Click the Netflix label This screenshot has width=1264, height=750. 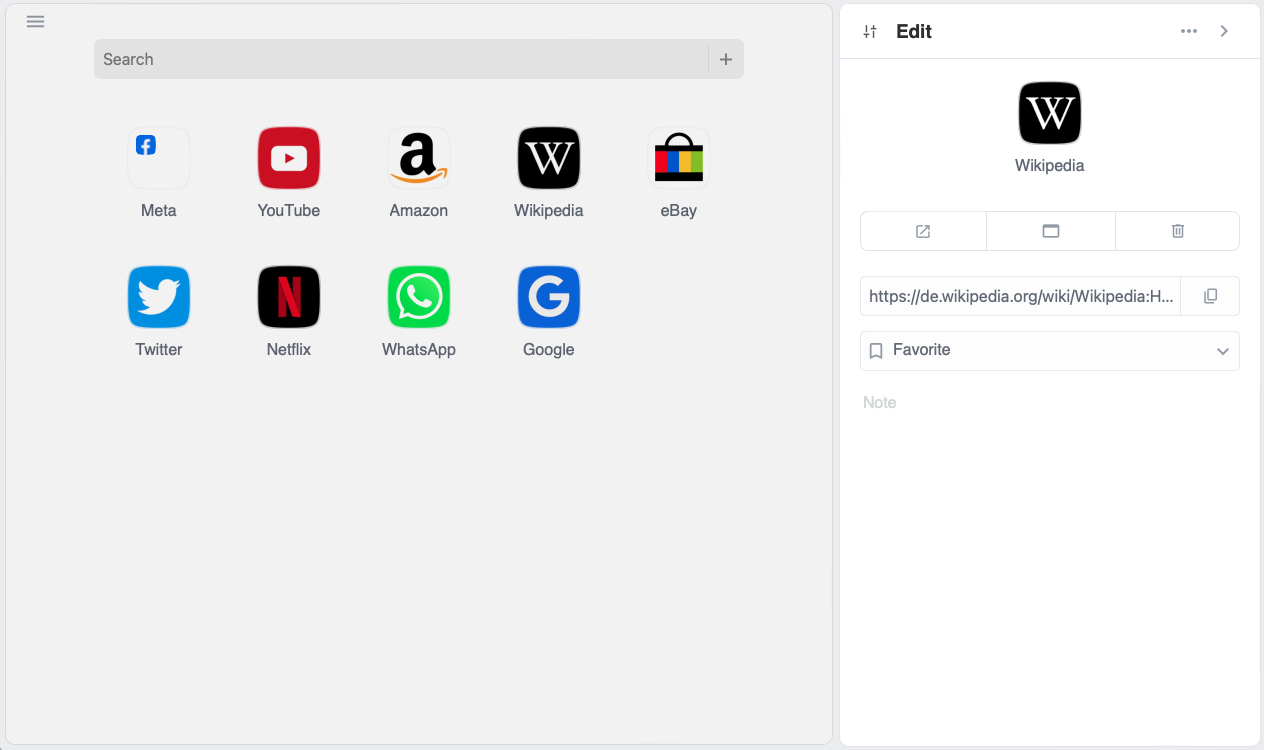tap(289, 350)
